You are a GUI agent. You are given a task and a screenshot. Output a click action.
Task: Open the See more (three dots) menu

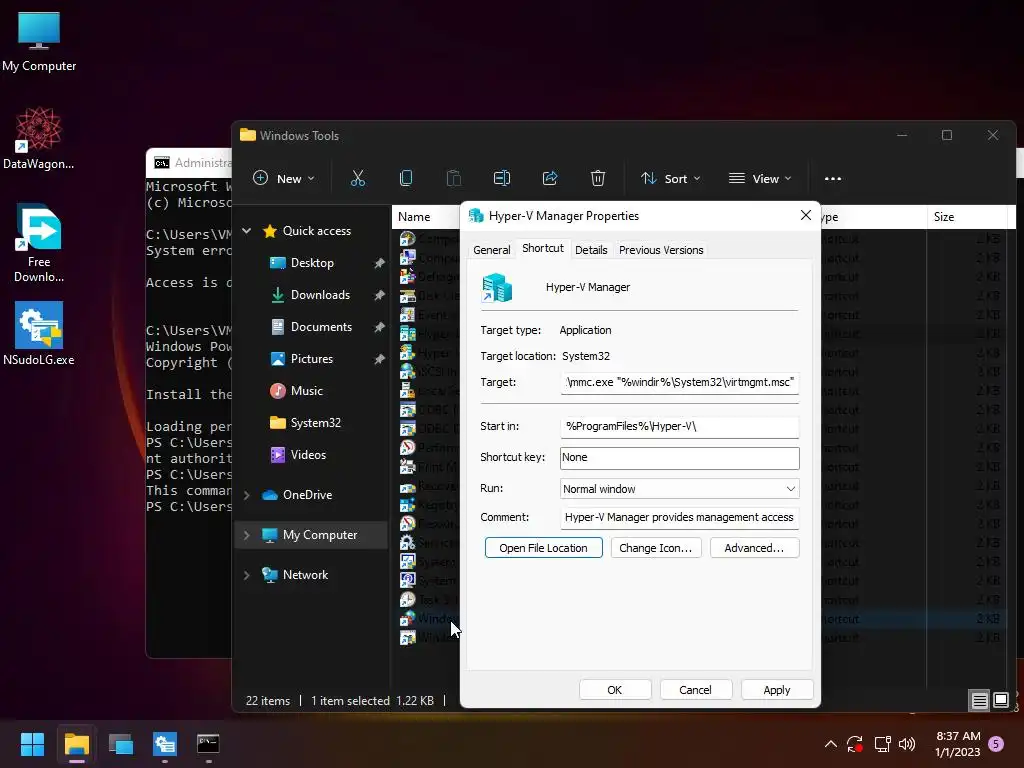tap(833, 179)
